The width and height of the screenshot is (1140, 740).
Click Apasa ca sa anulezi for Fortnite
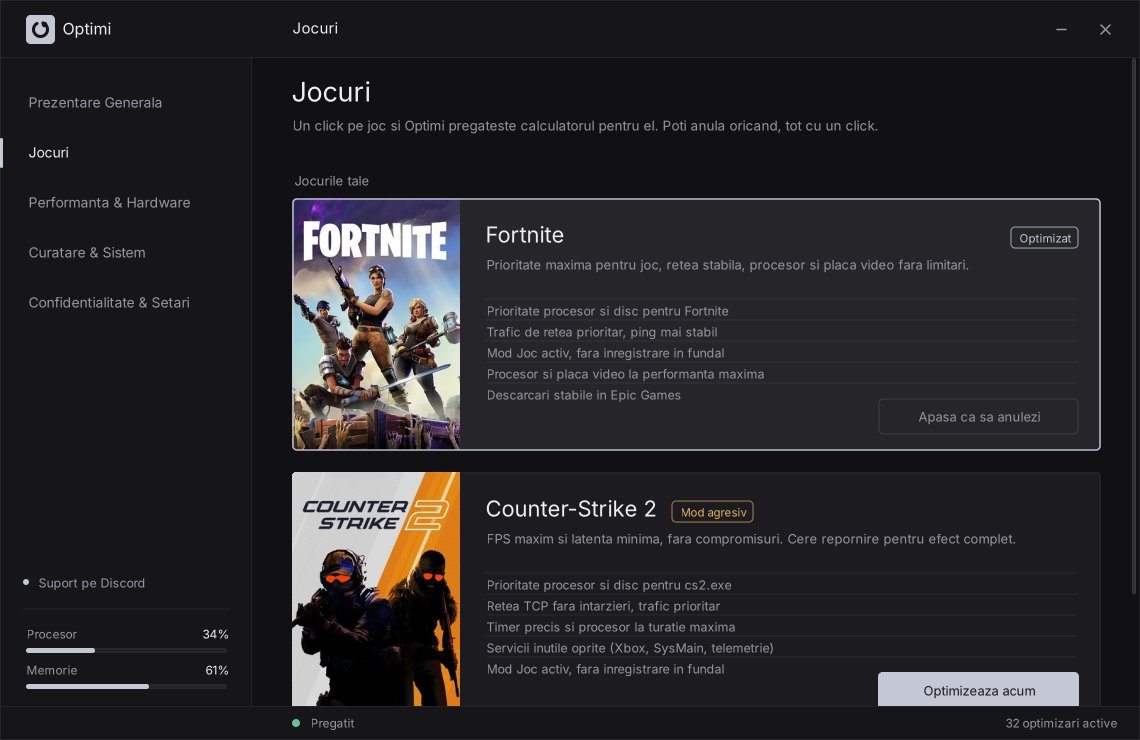[x=978, y=417]
